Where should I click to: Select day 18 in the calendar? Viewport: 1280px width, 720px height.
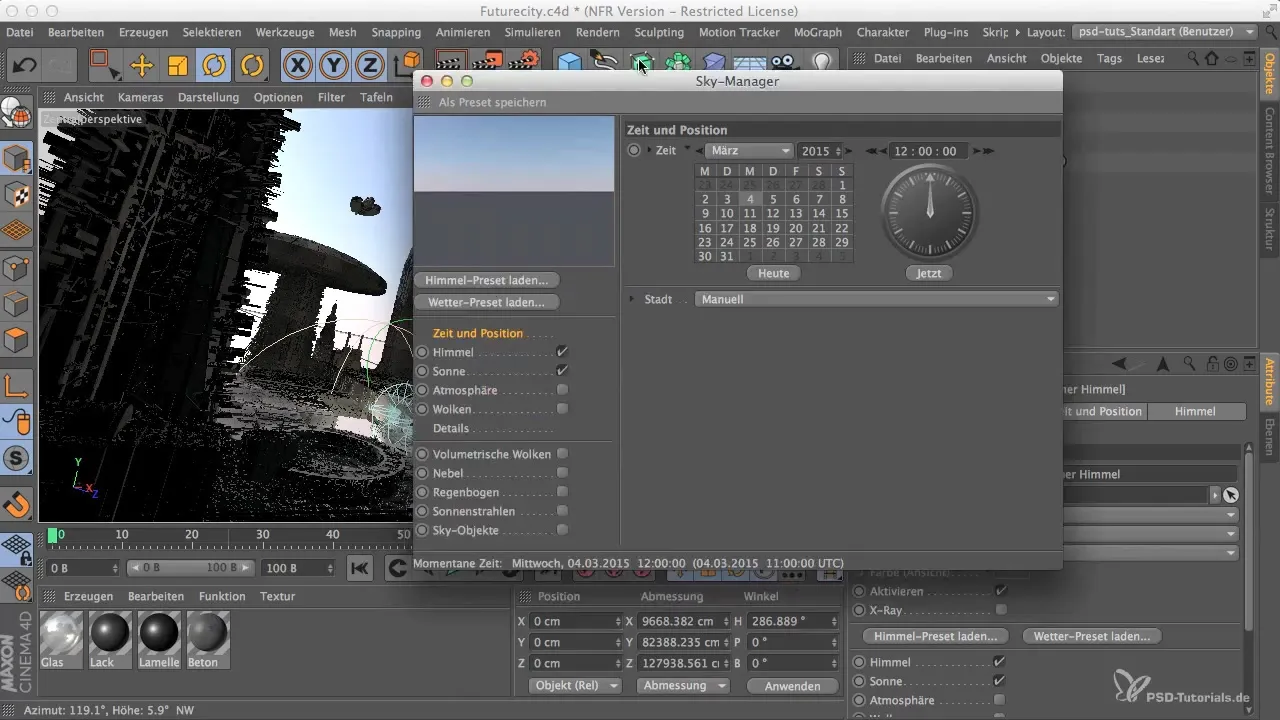(x=750, y=228)
